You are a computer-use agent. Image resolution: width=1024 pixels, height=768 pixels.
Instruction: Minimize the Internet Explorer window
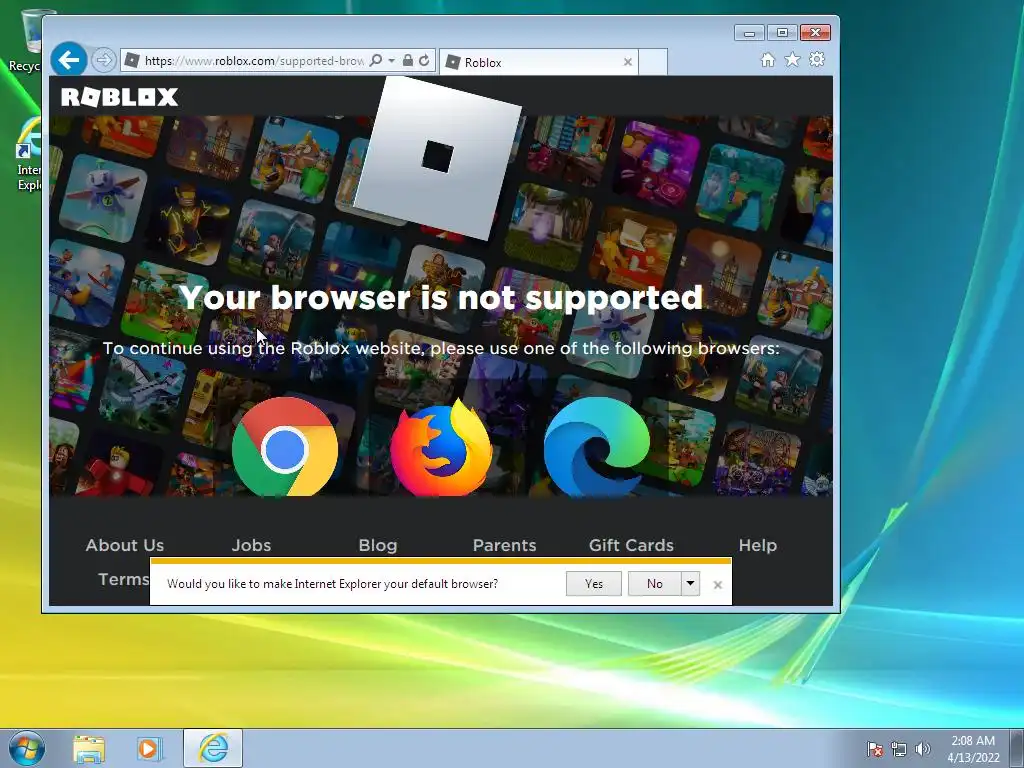749,33
